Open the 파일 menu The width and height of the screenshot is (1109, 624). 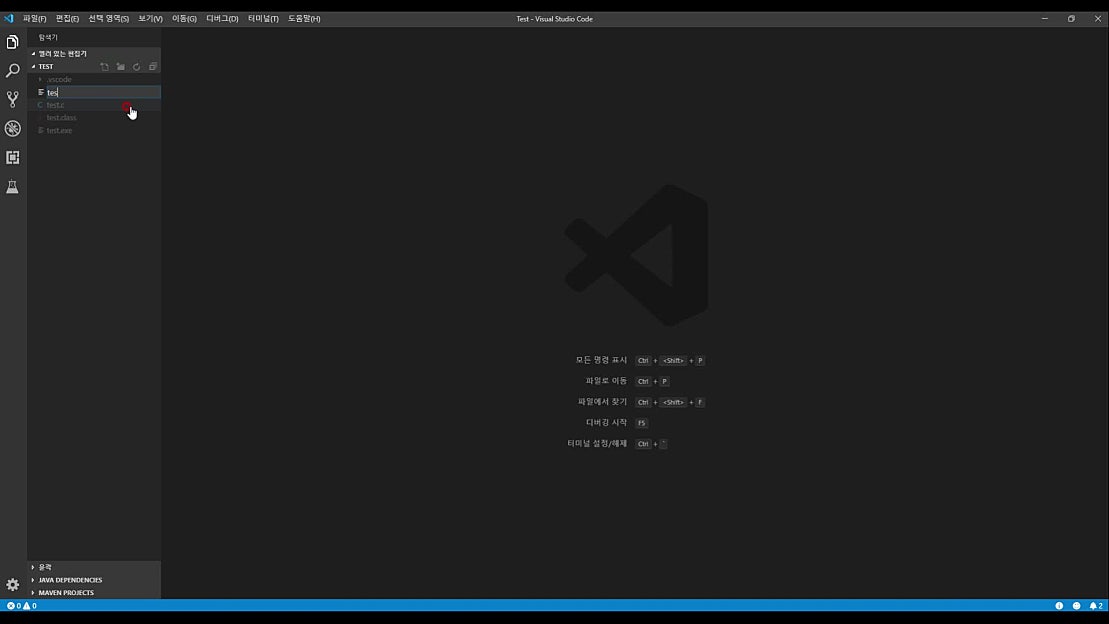tap(33, 17)
